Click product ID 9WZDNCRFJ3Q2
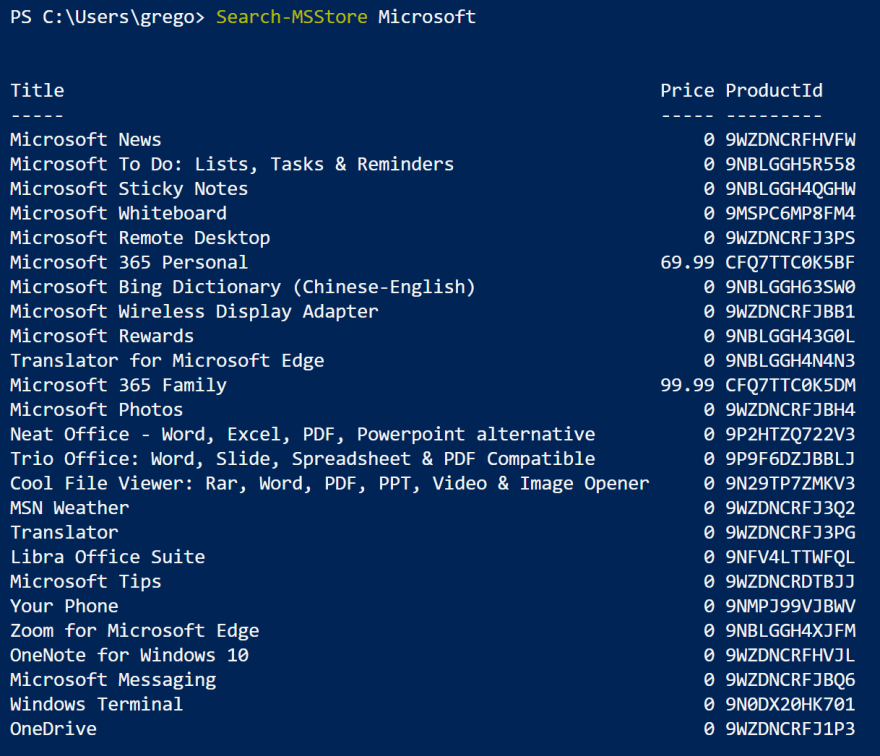880x756 pixels. pyautogui.click(x=791, y=508)
